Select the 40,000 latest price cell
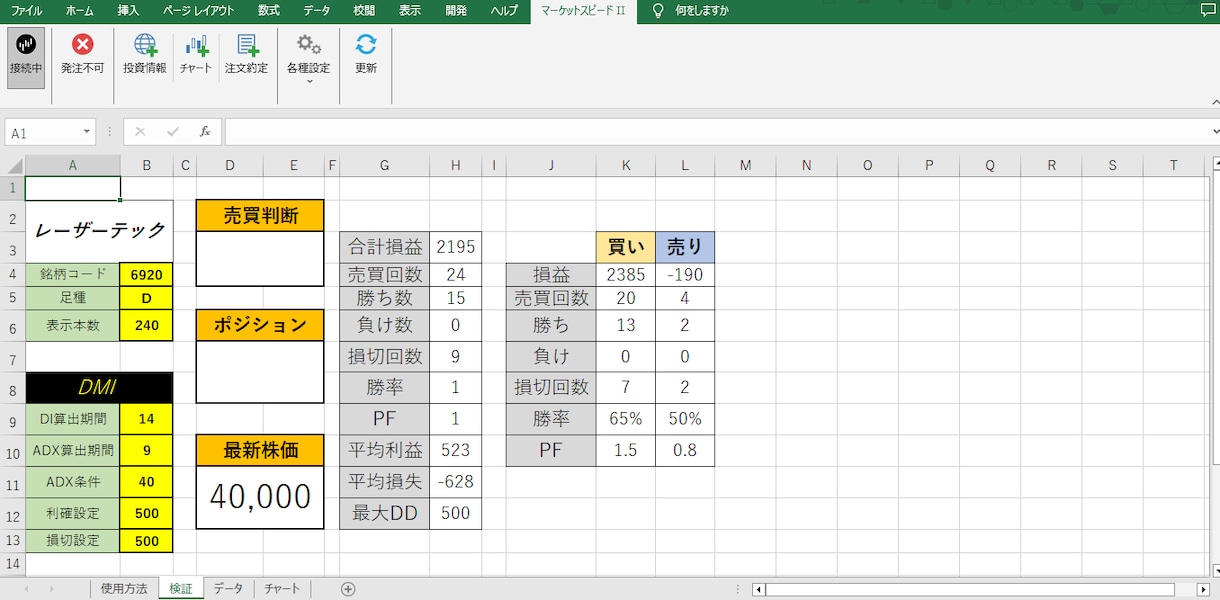The width and height of the screenshot is (1220, 600). click(260, 497)
